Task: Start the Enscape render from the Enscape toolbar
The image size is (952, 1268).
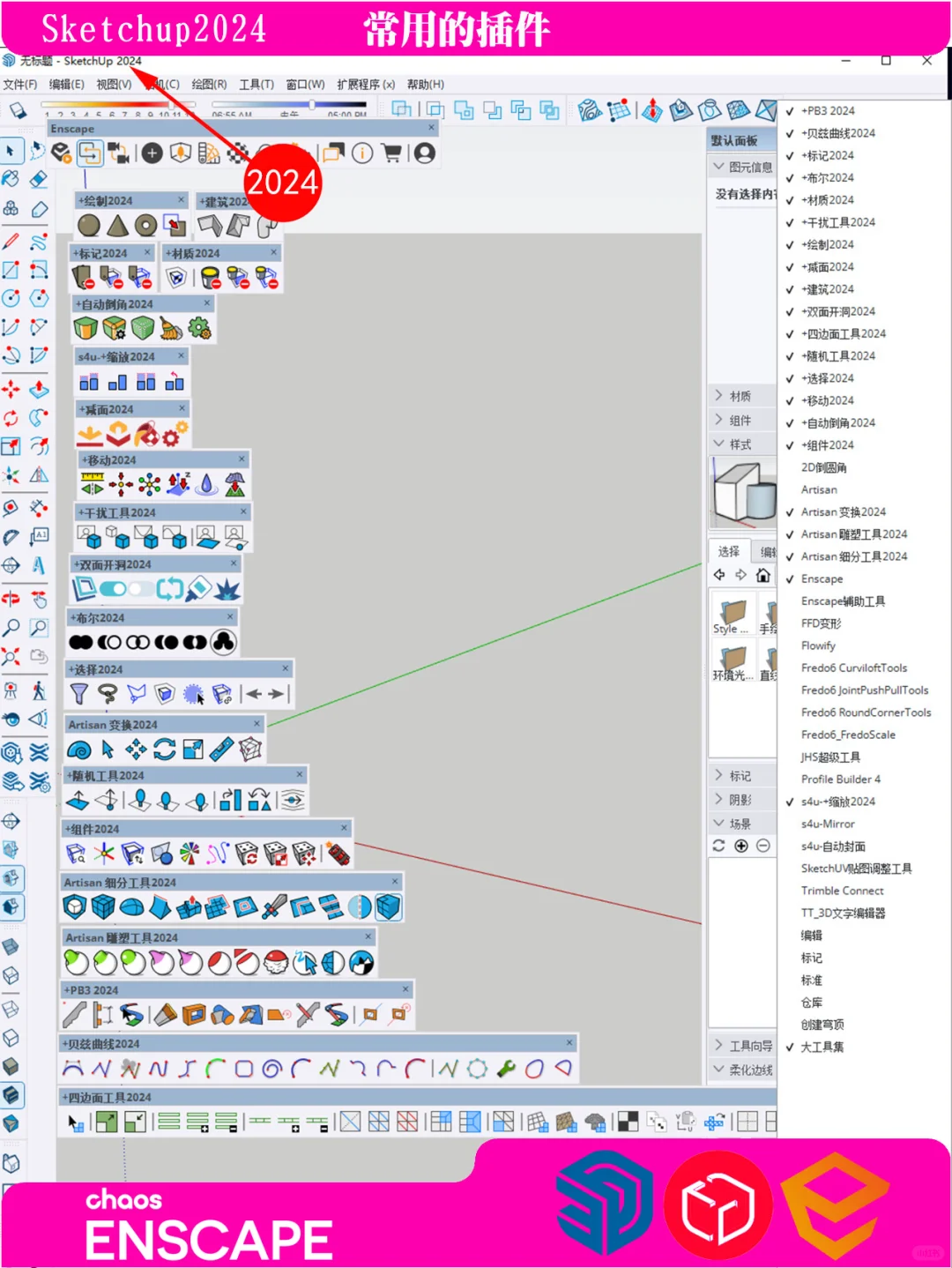Action: [x=60, y=153]
